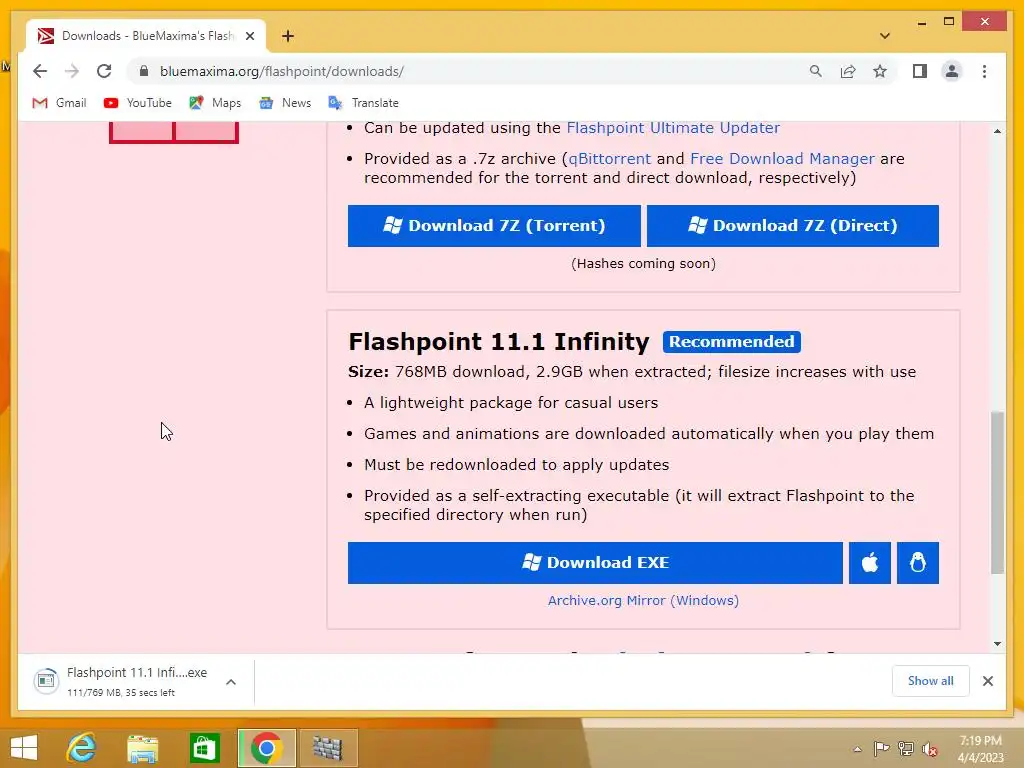
Task: Click Download 7Z (Direct) button
Action: pos(792,226)
